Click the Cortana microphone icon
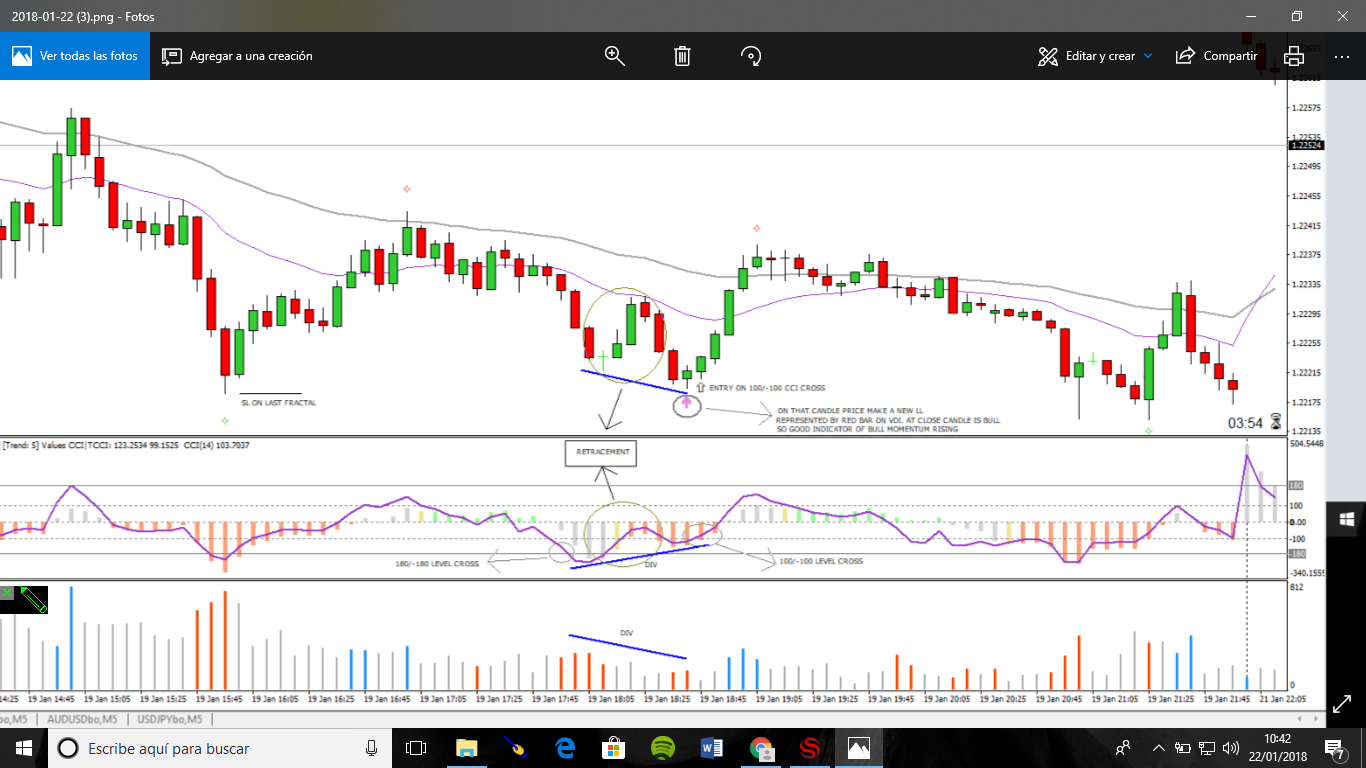The height and width of the screenshot is (768, 1366). pos(371,747)
